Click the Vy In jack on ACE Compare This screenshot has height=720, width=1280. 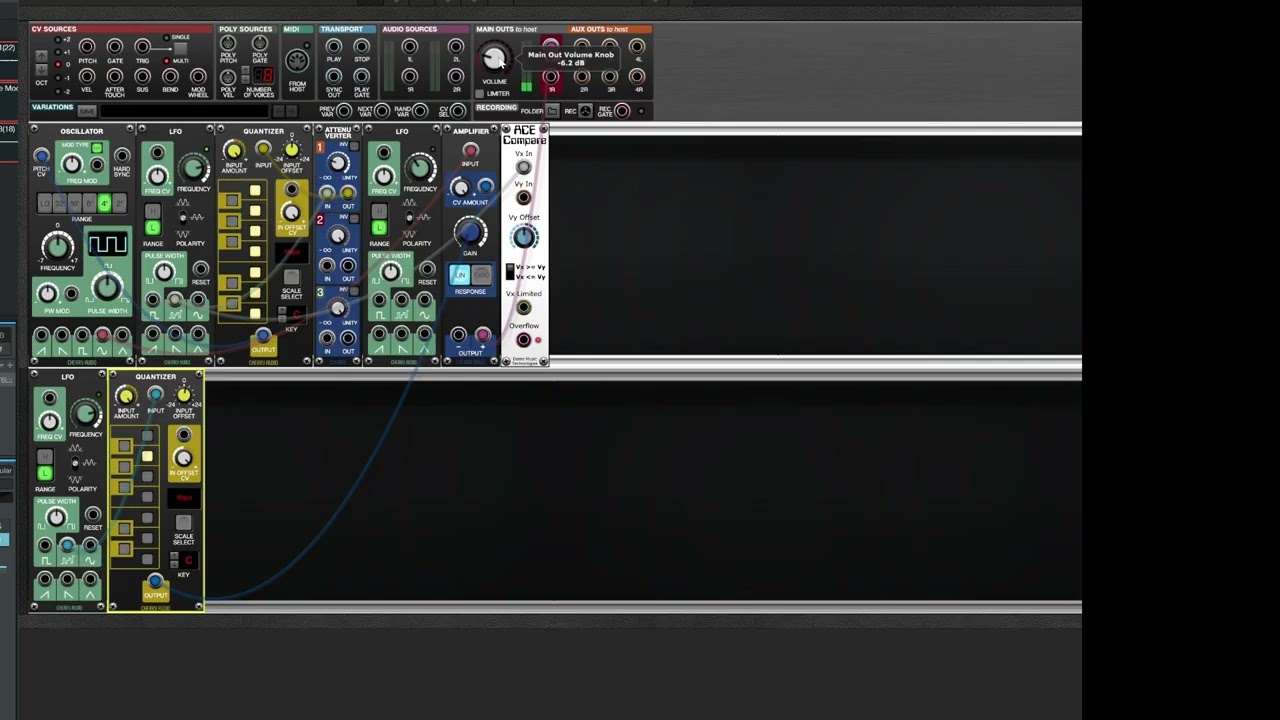pyautogui.click(x=523, y=197)
